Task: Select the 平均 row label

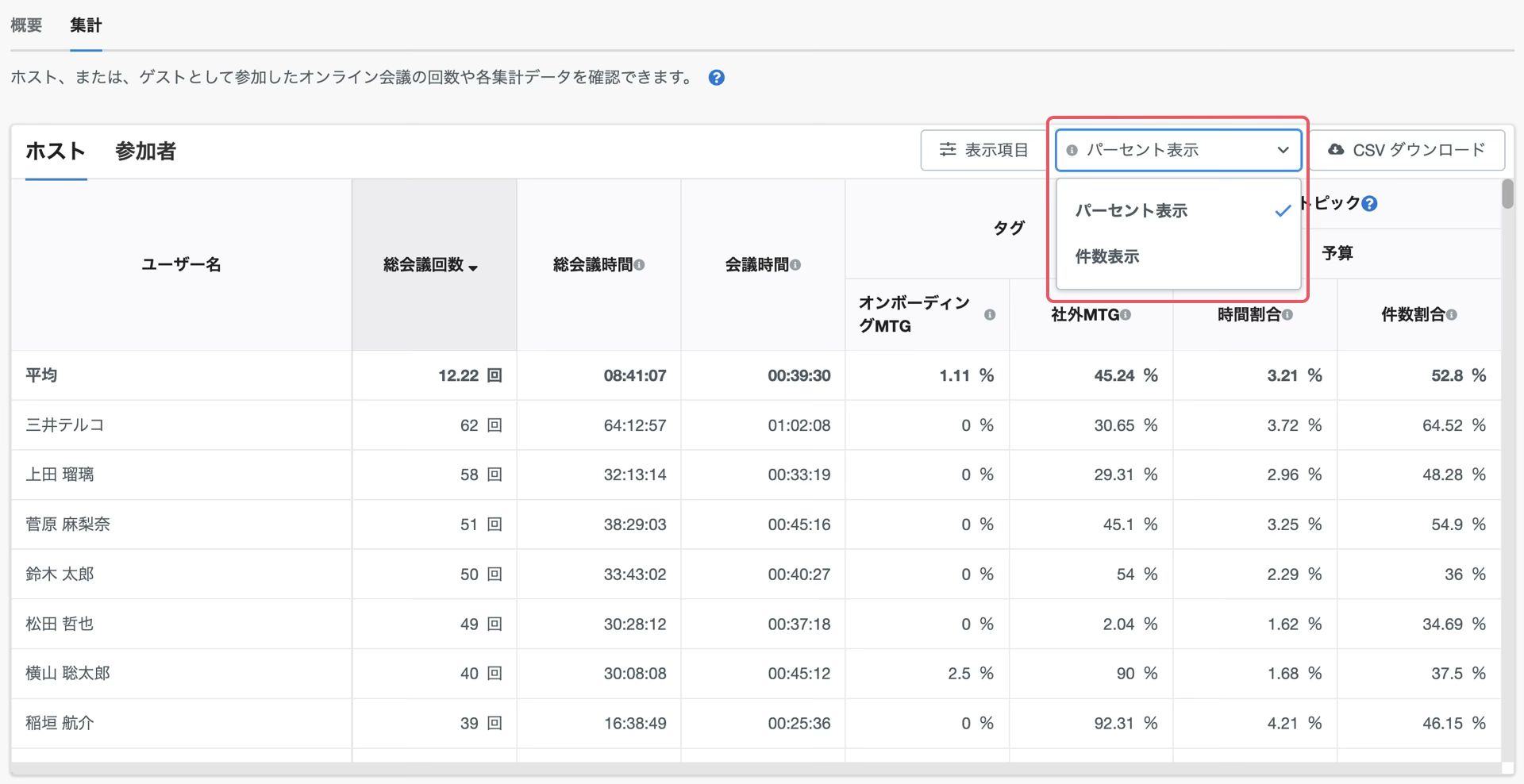Action: pyautogui.click(x=41, y=375)
